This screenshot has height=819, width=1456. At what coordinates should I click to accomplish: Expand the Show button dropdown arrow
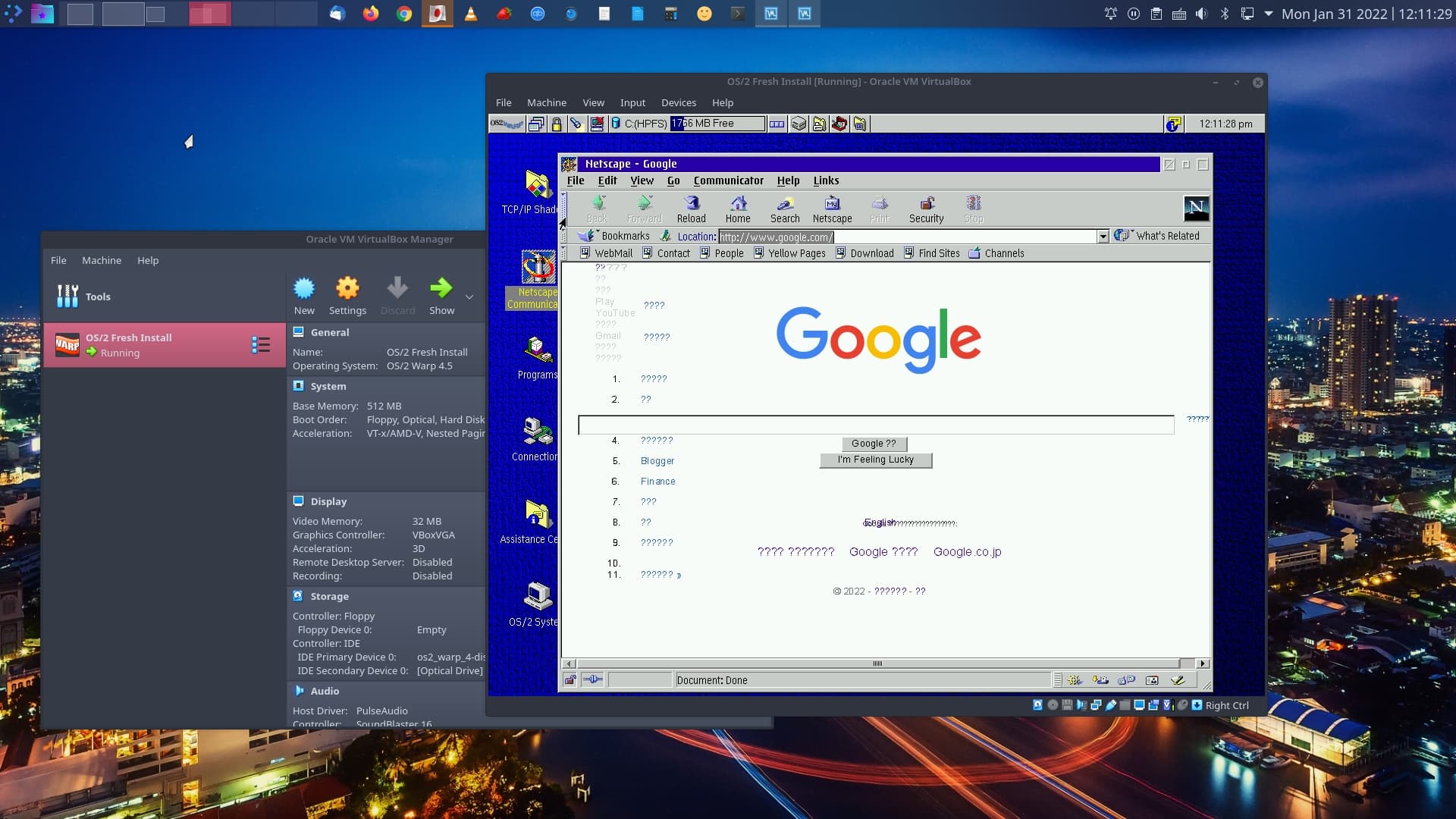point(469,297)
